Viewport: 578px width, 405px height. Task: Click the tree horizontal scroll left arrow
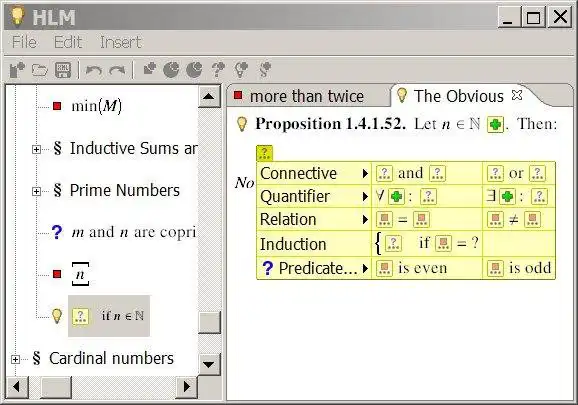pyautogui.click(x=17, y=387)
